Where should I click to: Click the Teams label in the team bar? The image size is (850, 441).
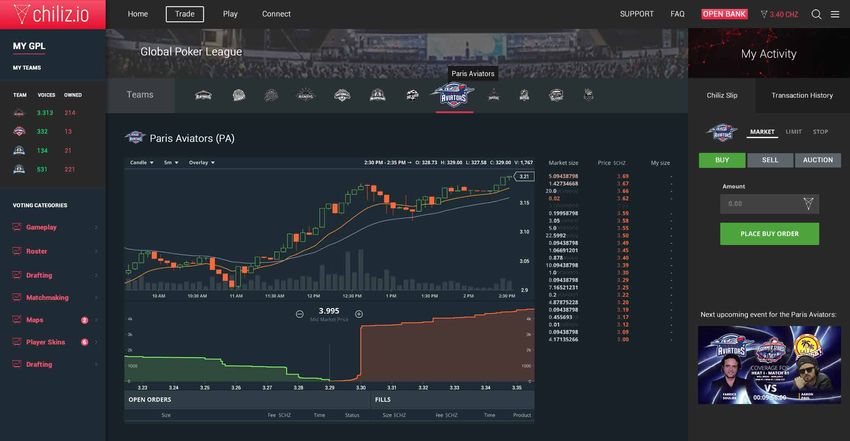coord(140,94)
